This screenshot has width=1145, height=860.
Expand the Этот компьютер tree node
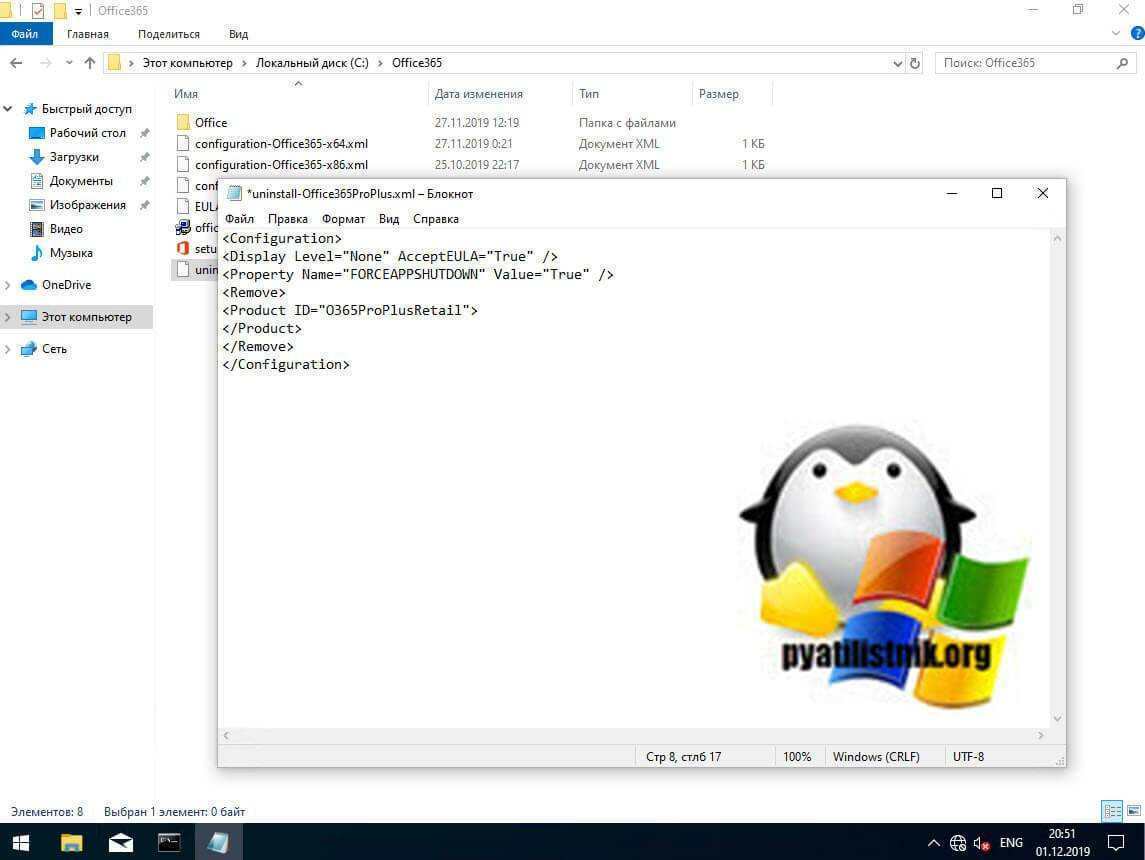(x=9, y=316)
